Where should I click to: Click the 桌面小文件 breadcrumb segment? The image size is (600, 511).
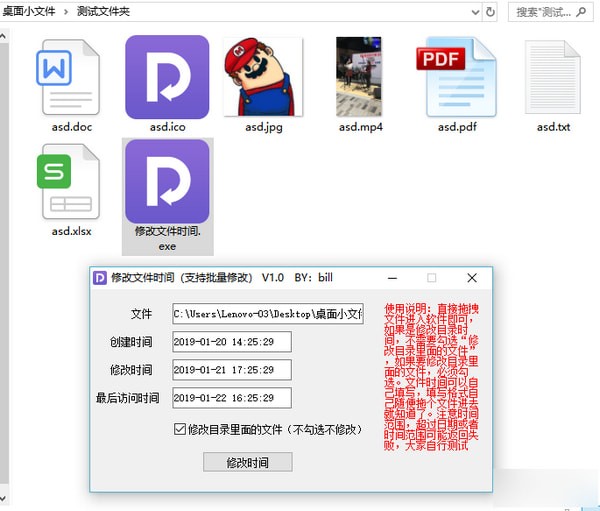tap(28, 12)
